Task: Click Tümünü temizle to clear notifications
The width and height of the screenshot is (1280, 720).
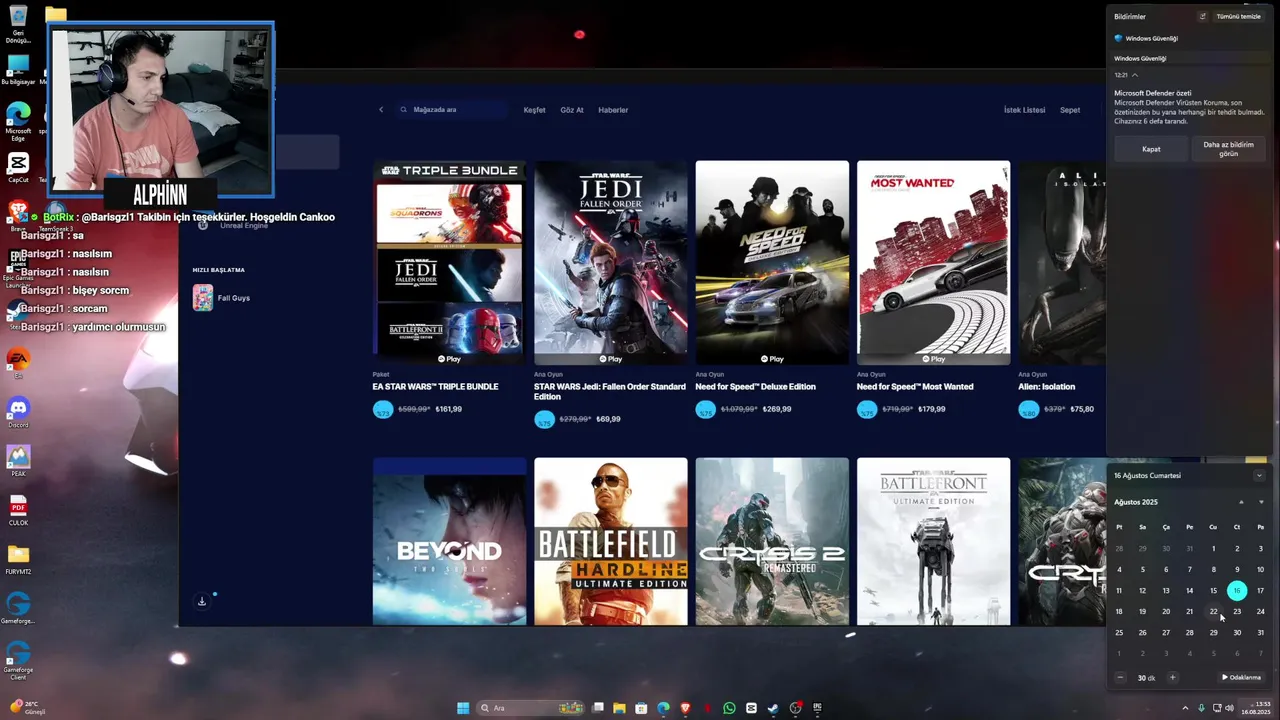Action: (x=1238, y=16)
